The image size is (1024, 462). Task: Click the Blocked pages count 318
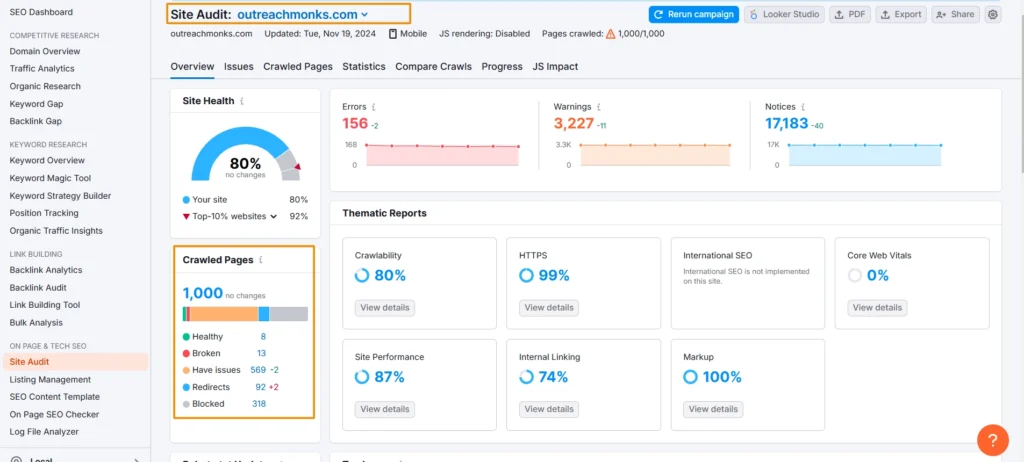click(x=259, y=404)
